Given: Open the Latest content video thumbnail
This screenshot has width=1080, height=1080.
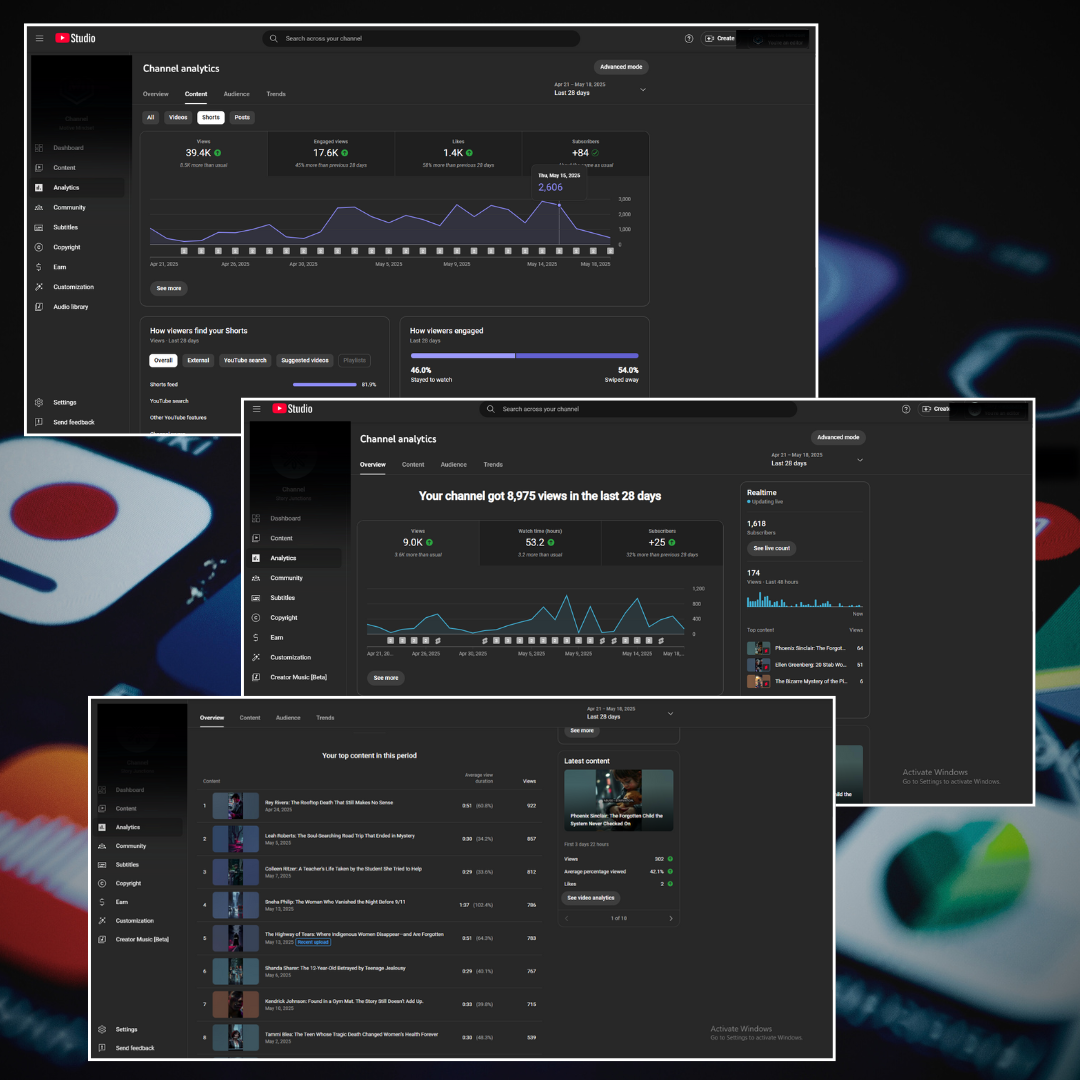Looking at the screenshot, I should coord(619,801).
